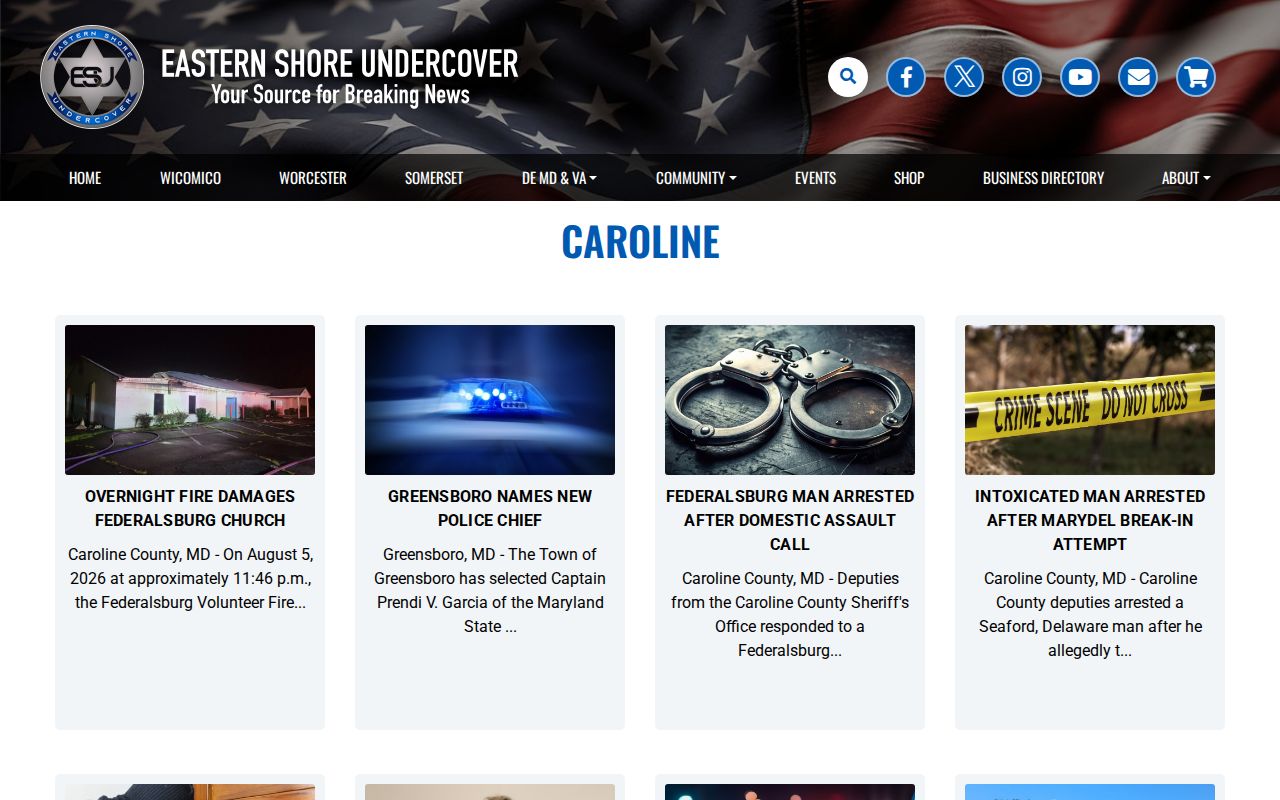The image size is (1280, 800).
Task: Click the email envelope icon
Action: click(1138, 77)
